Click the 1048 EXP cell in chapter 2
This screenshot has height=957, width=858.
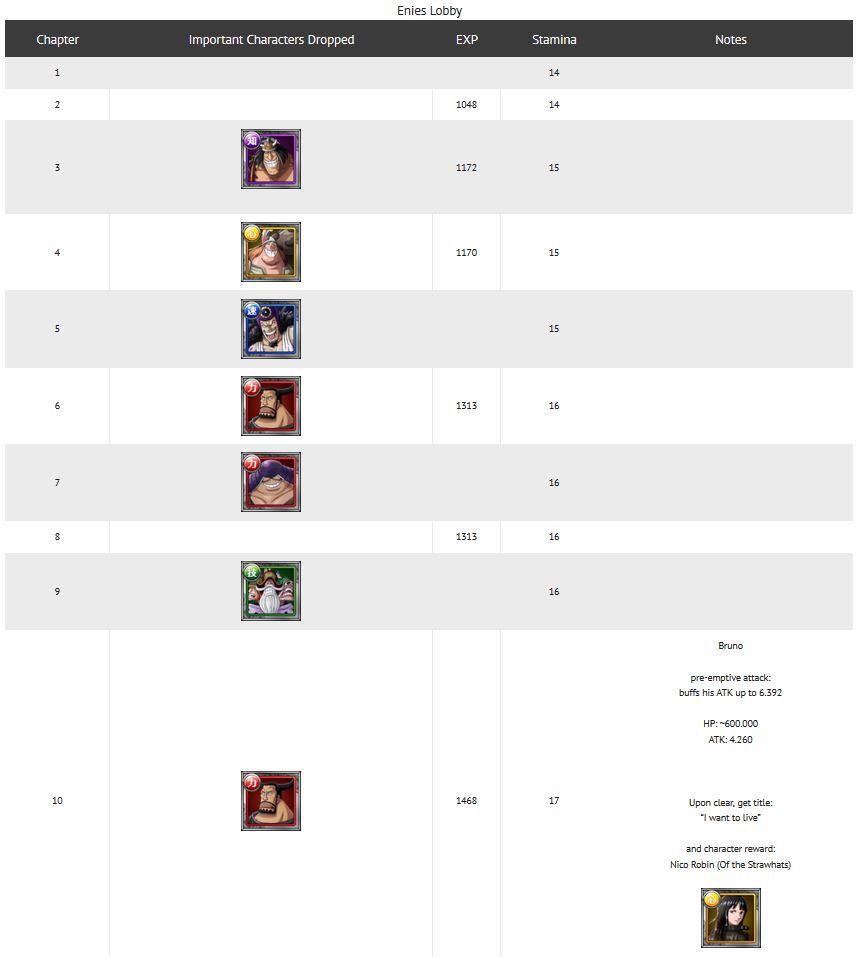466,105
